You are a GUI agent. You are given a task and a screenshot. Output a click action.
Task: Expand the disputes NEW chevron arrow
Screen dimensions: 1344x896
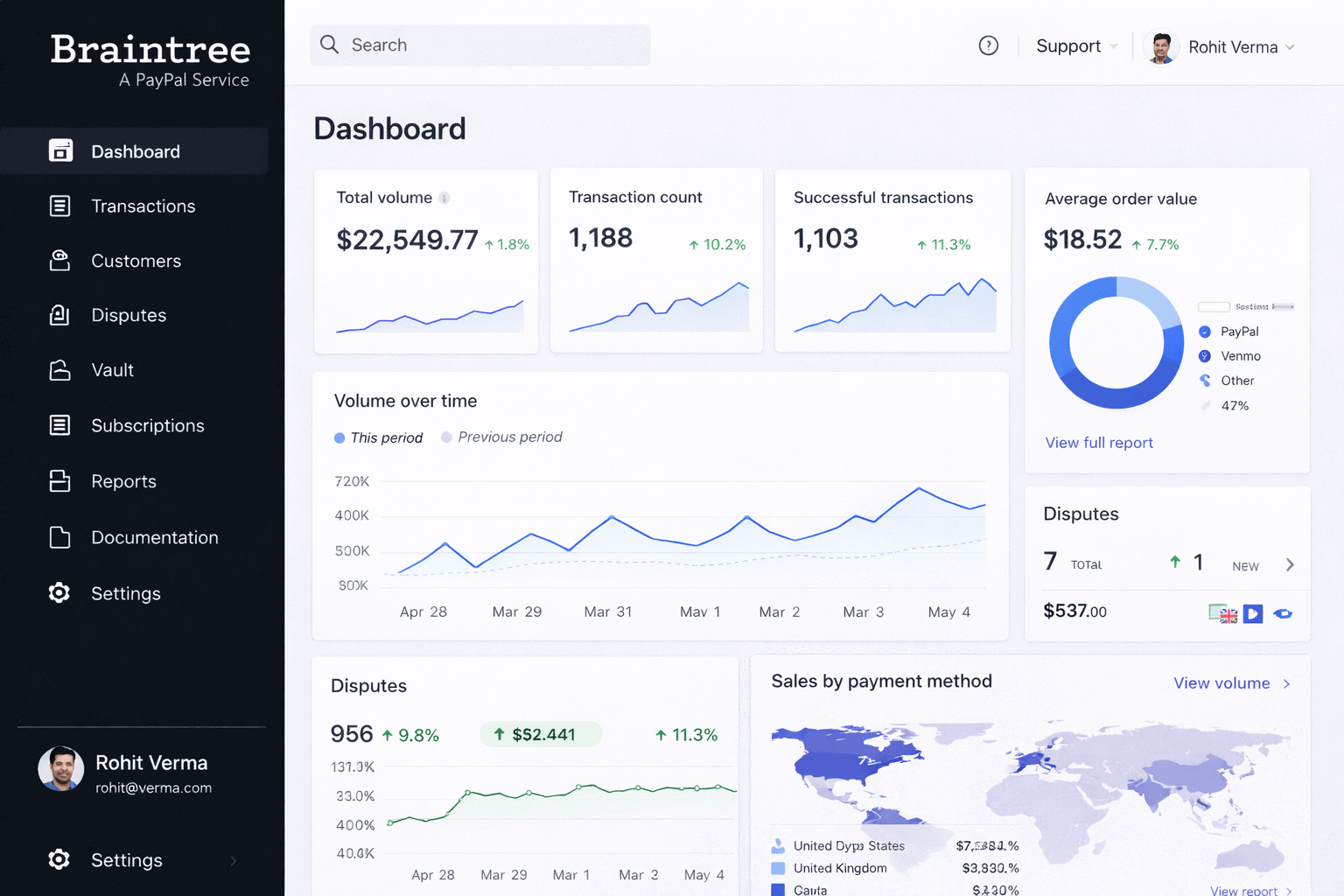point(1290,565)
